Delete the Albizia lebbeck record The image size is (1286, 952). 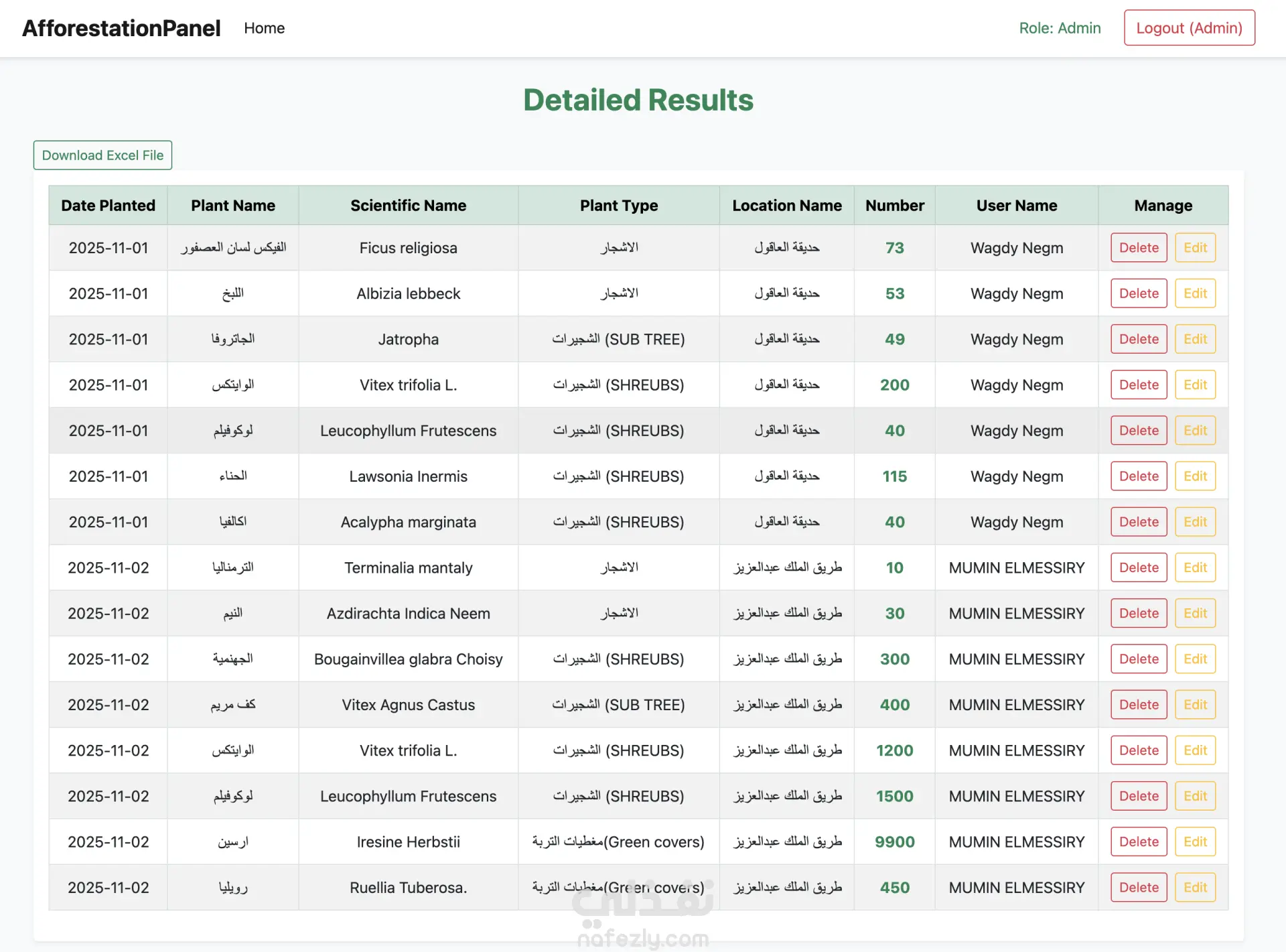(1138, 293)
